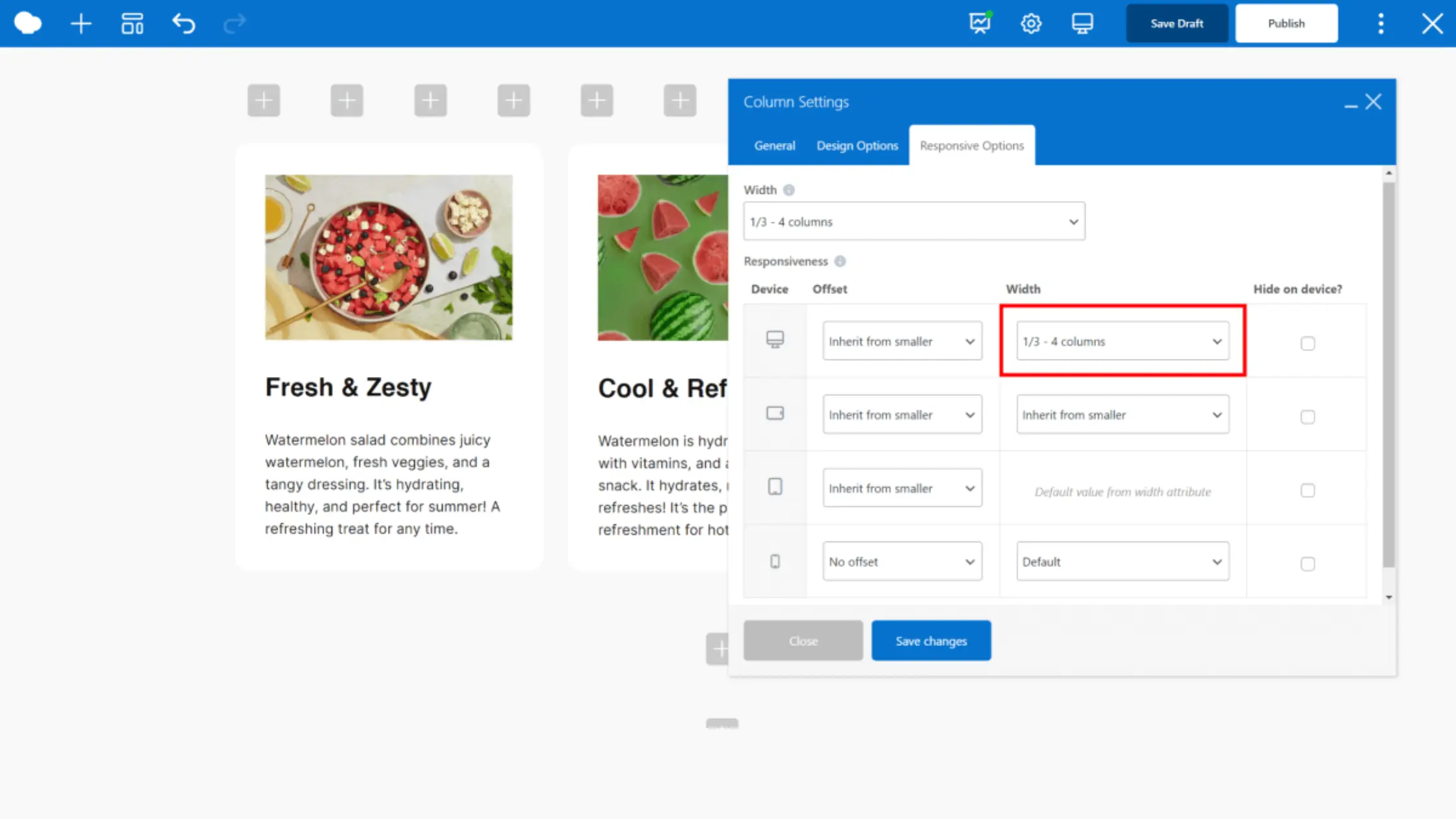Click the fourth add-element plus square in row

click(x=513, y=101)
